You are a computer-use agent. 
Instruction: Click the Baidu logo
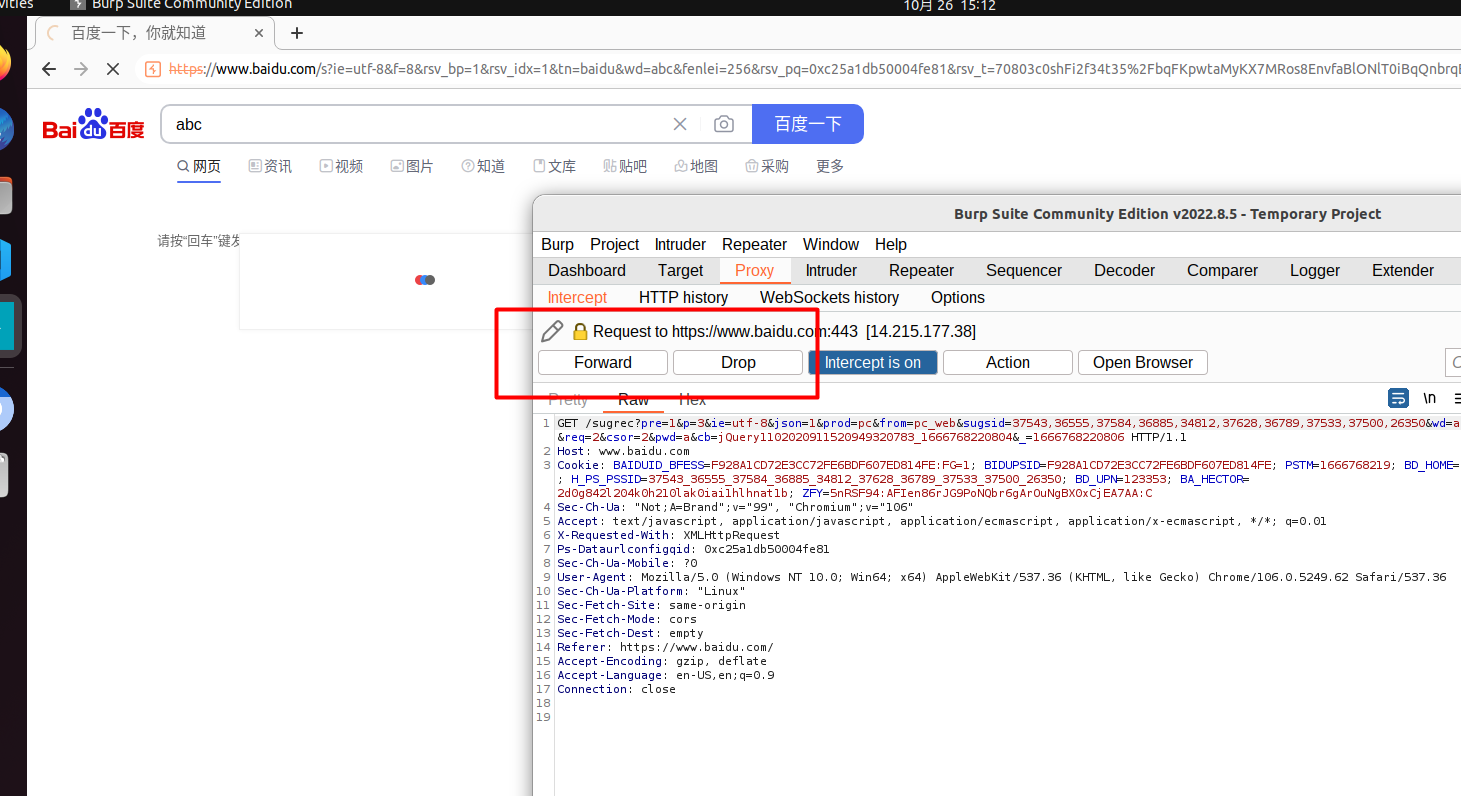point(93,125)
